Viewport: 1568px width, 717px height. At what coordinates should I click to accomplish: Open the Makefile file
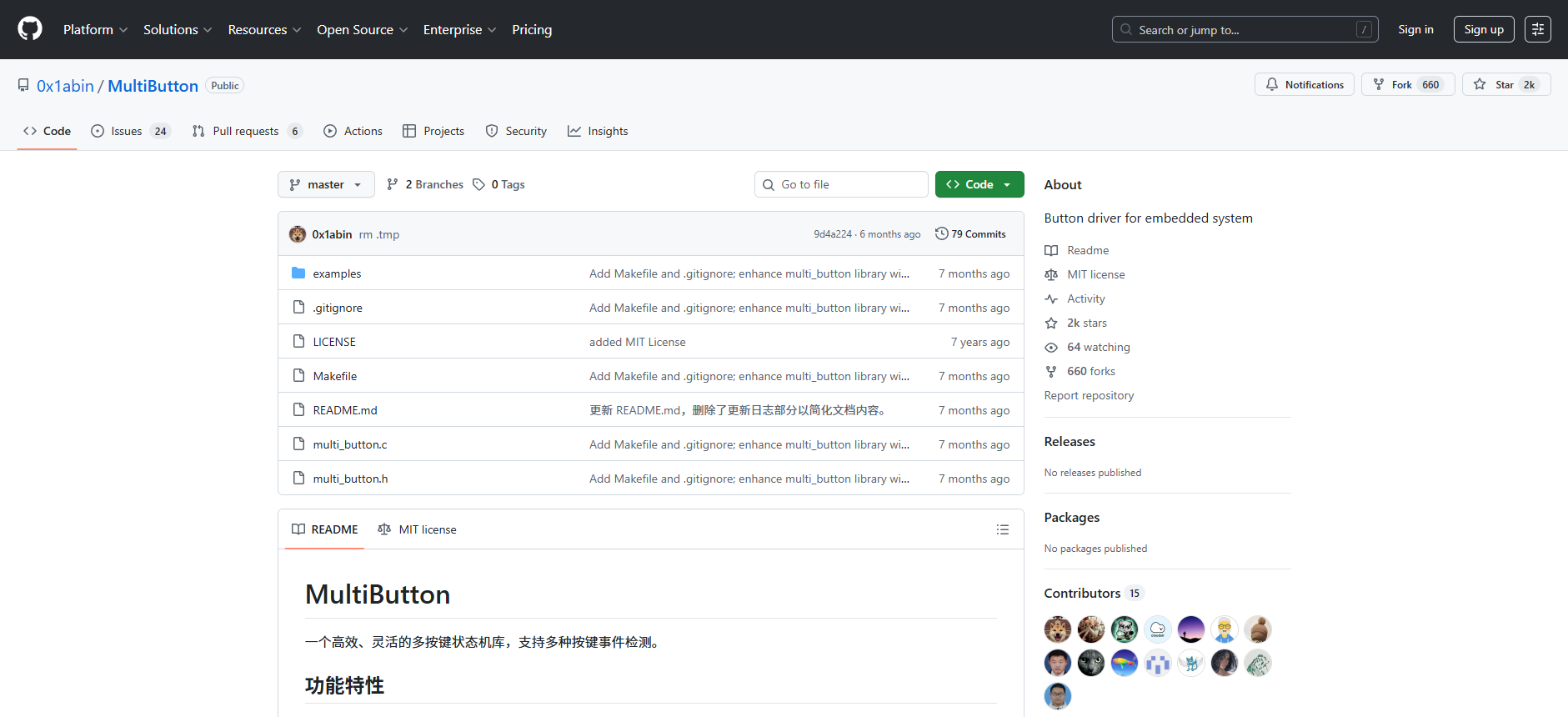(335, 376)
